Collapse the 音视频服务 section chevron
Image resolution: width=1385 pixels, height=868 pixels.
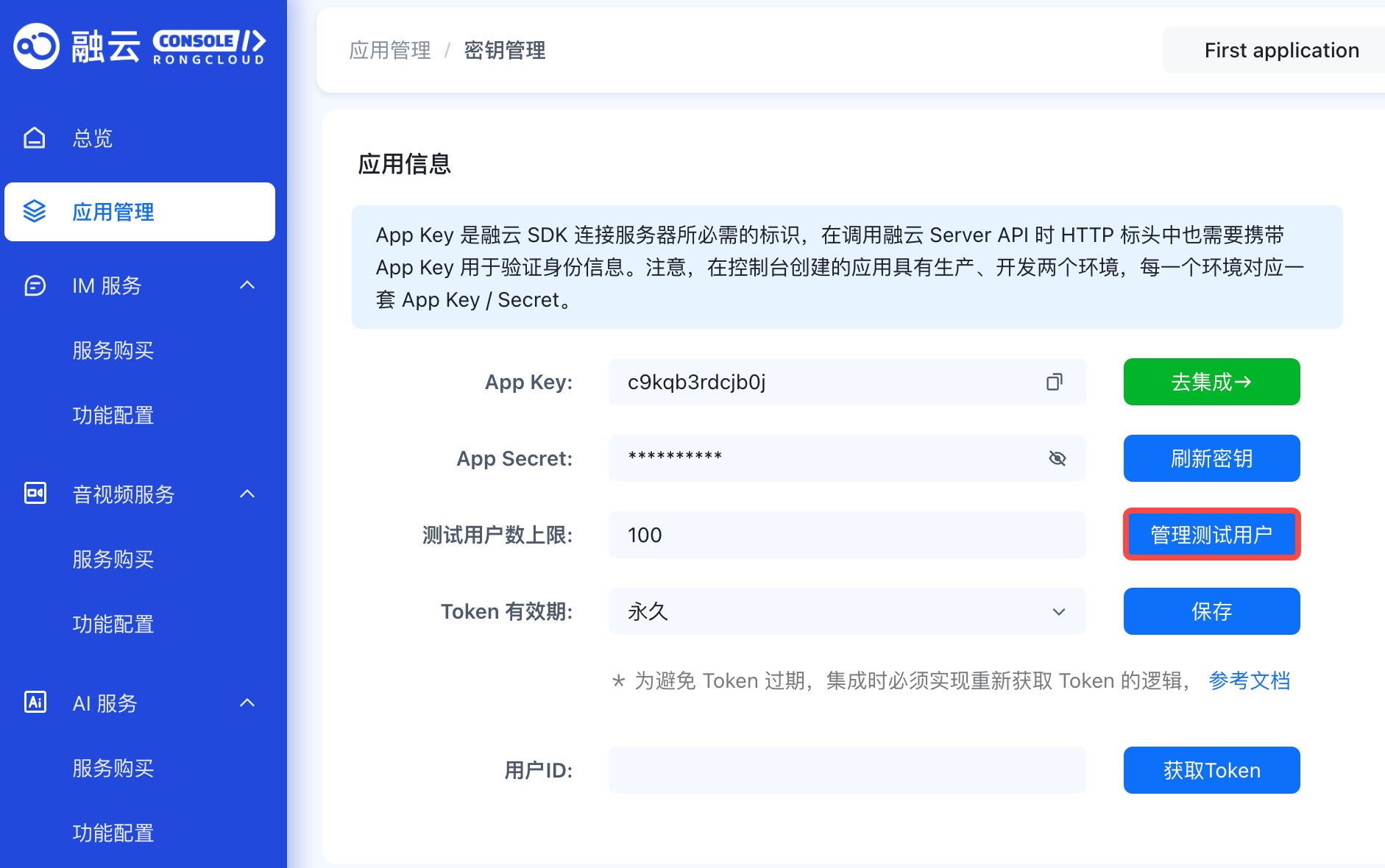click(x=247, y=494)
